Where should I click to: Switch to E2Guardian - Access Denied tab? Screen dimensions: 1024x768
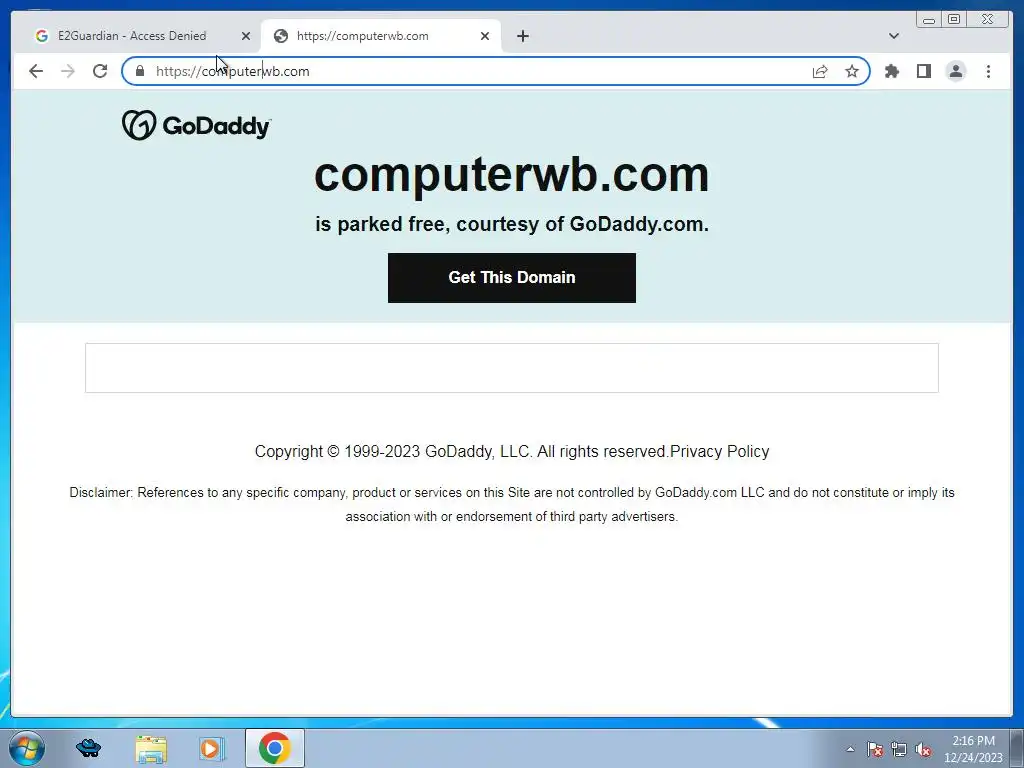click(x=131, y=36)
